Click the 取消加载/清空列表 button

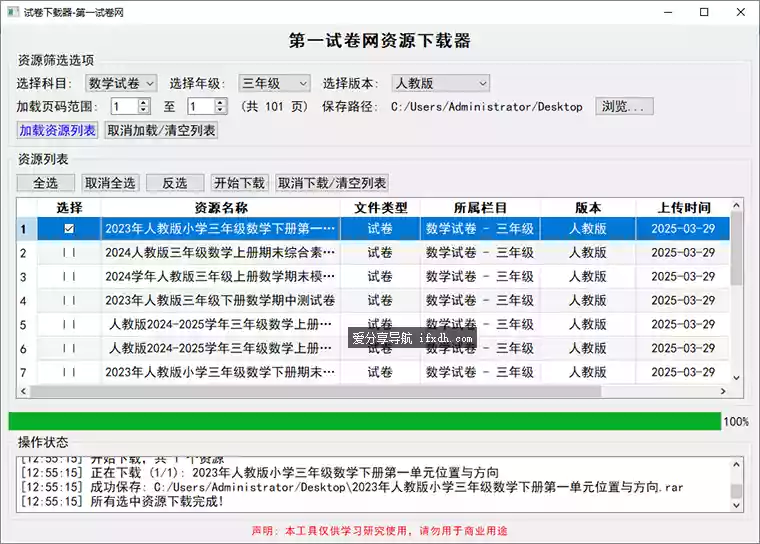tap(161, 130)
